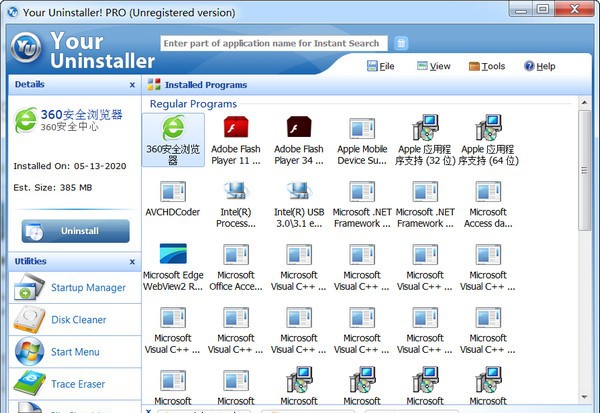The height and width of the screenshot is (413, 600).
Task: Close the Utilities panel
Action: pos(132,262)
